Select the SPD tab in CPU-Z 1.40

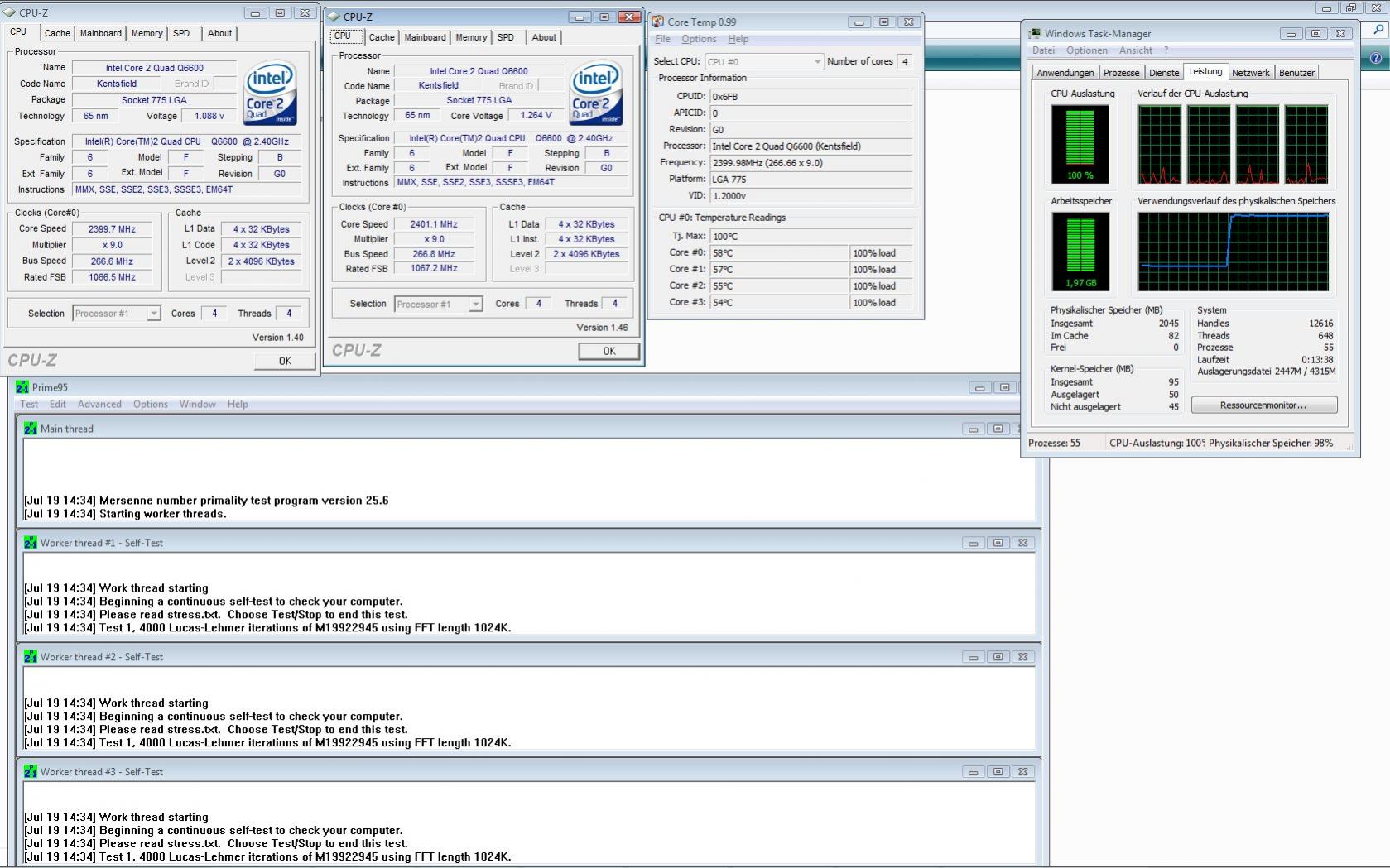click(x=181, y=33)
